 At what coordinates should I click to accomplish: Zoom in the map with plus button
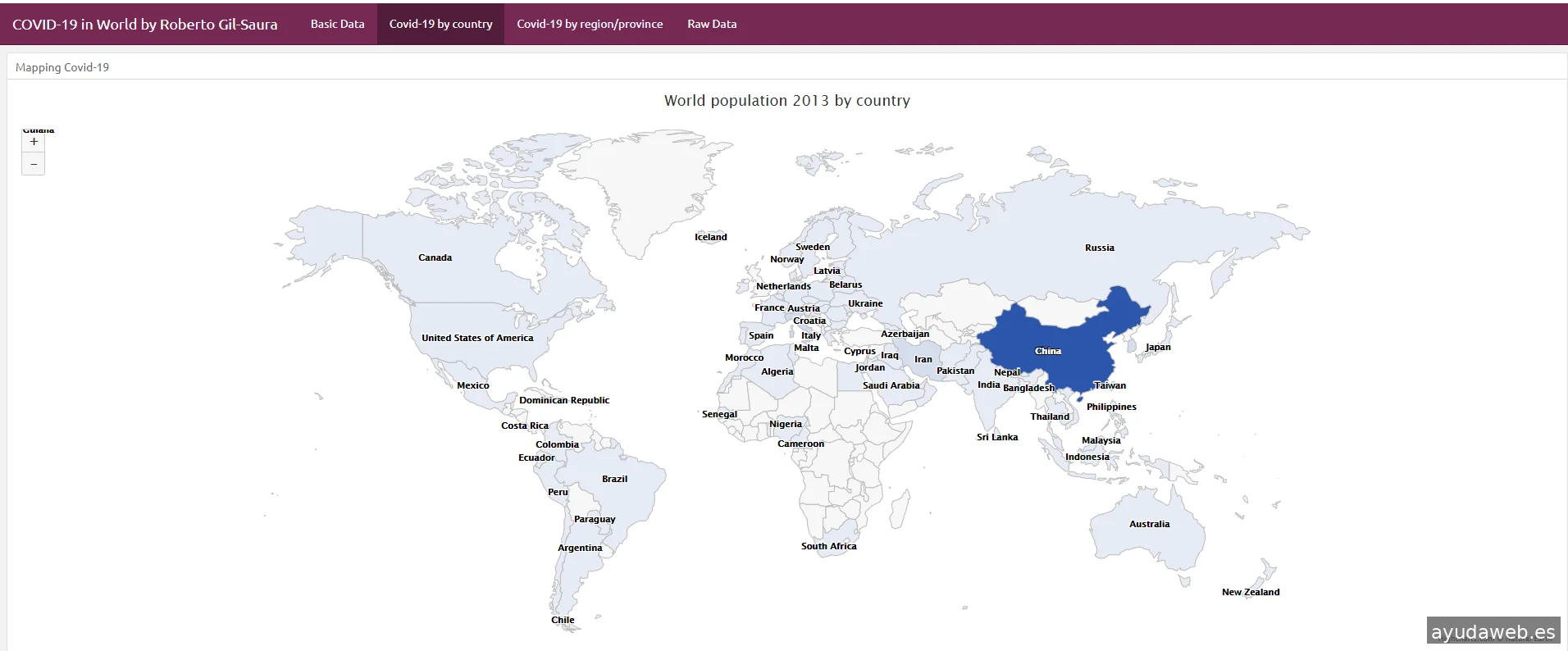[34, 142]
